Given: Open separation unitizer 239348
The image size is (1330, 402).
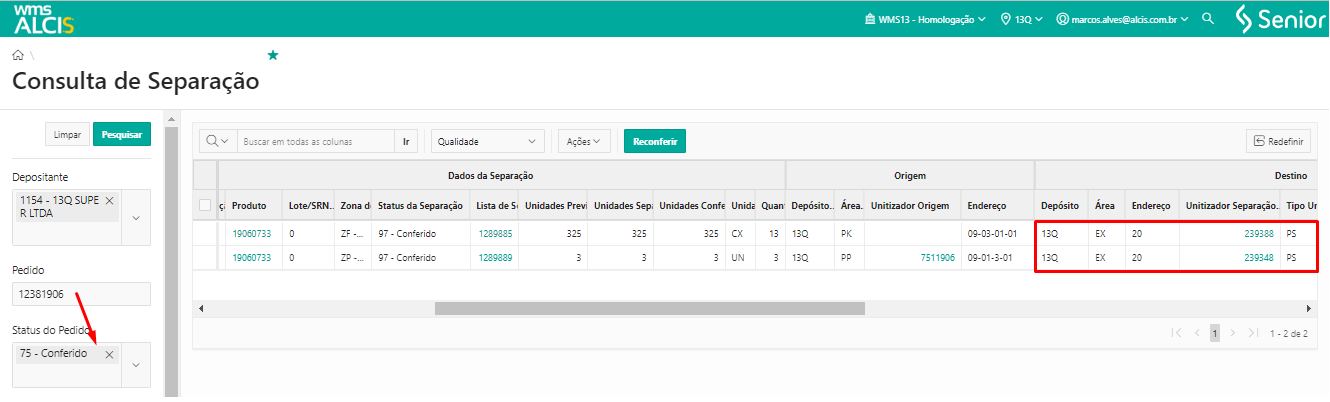Looking at the screenshot, I should [x=1259, y=257].
